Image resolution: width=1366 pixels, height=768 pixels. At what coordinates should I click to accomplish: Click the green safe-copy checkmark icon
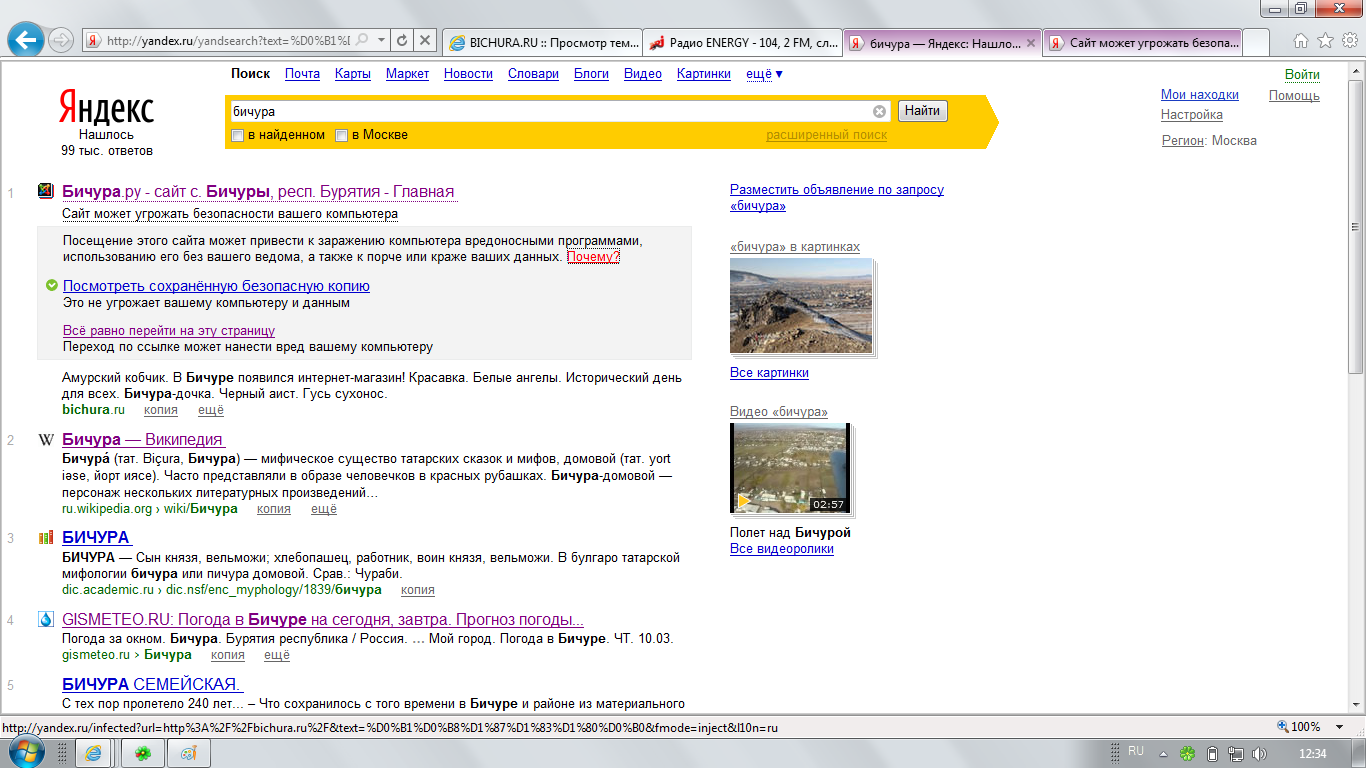tap(52, 286)
